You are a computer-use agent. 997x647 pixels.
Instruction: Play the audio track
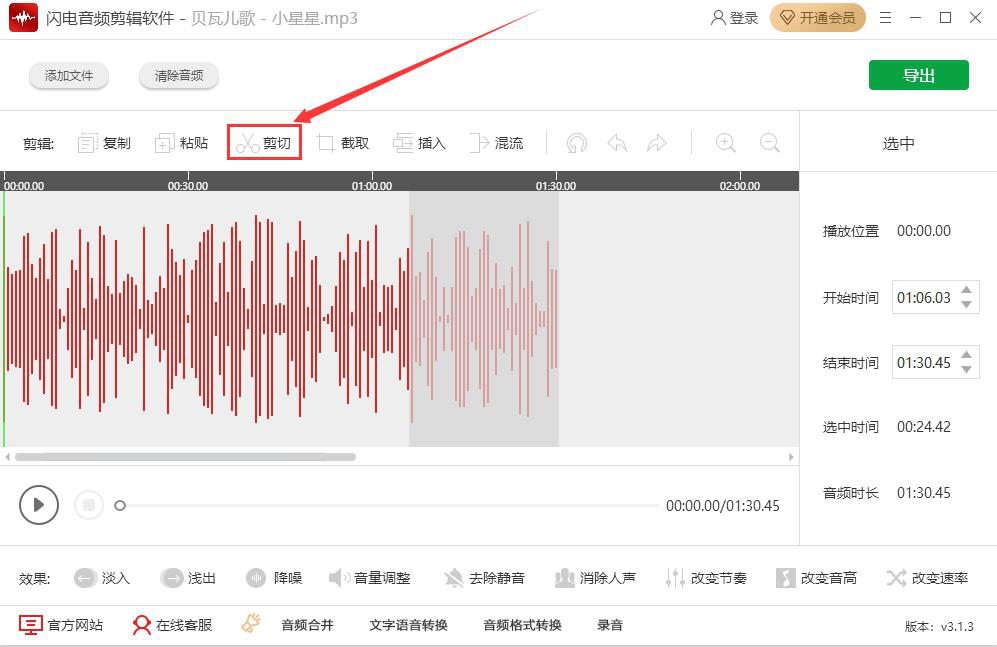click(39, 505)
